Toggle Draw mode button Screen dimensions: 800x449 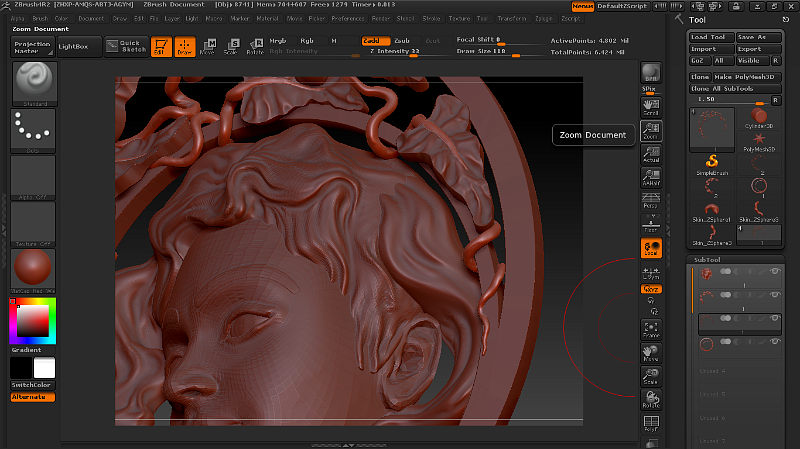(x=185, y=46)
